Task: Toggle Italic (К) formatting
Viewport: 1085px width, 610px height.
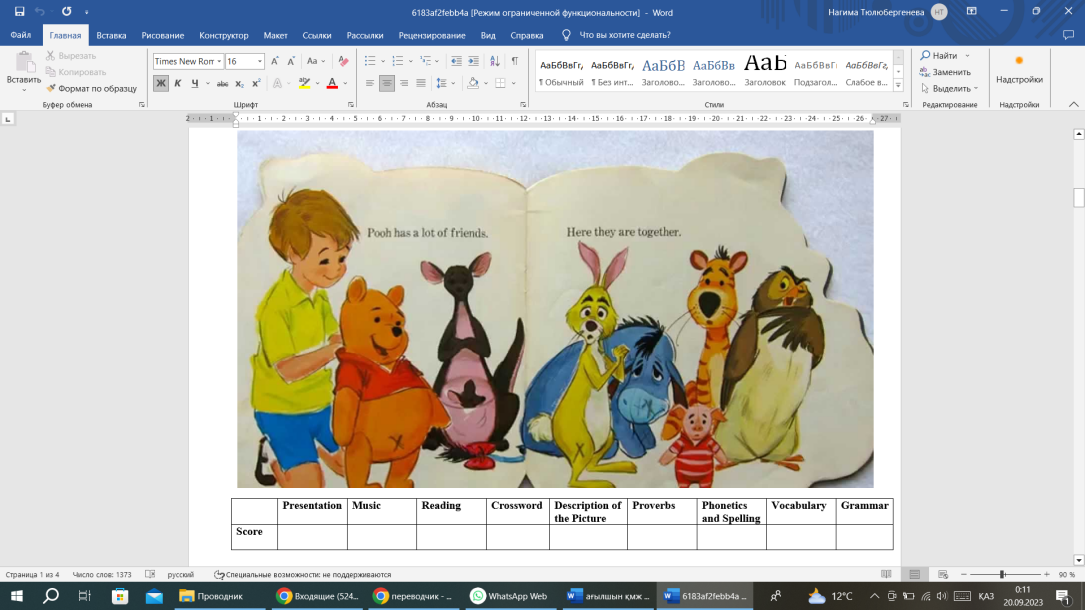Action: 178,84
